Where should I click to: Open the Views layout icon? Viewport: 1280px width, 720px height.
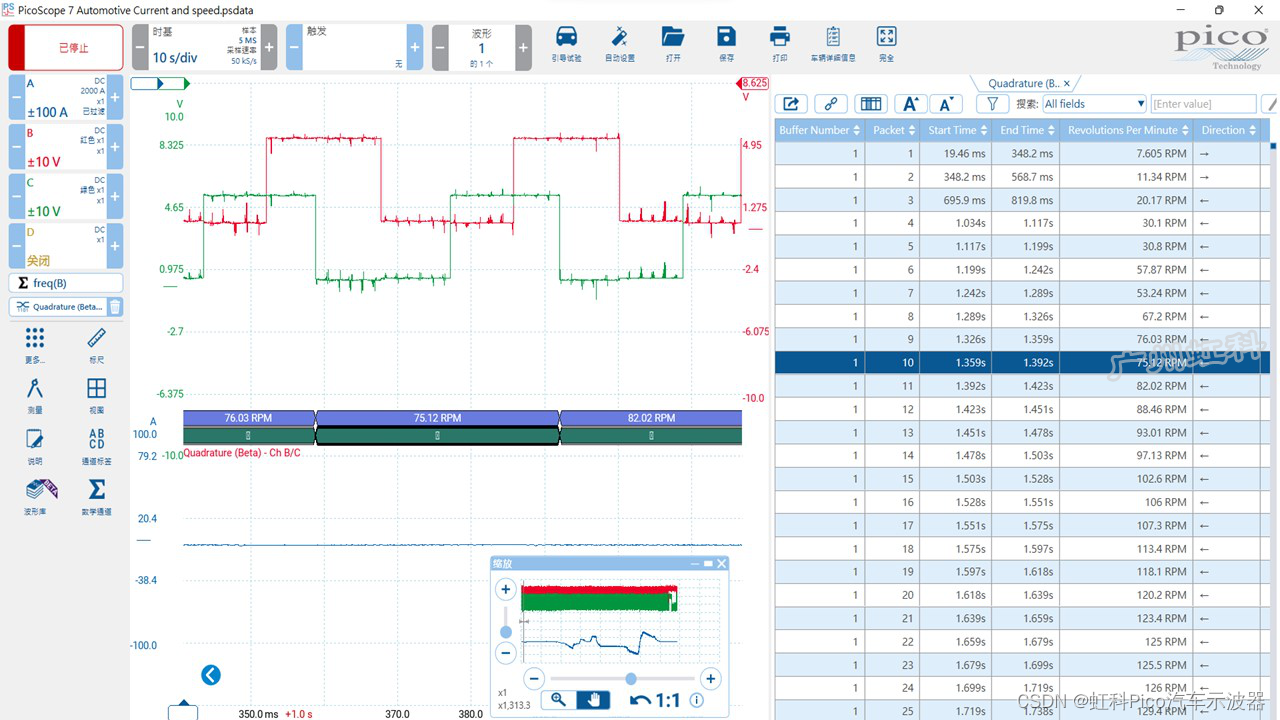click(97, 388)
